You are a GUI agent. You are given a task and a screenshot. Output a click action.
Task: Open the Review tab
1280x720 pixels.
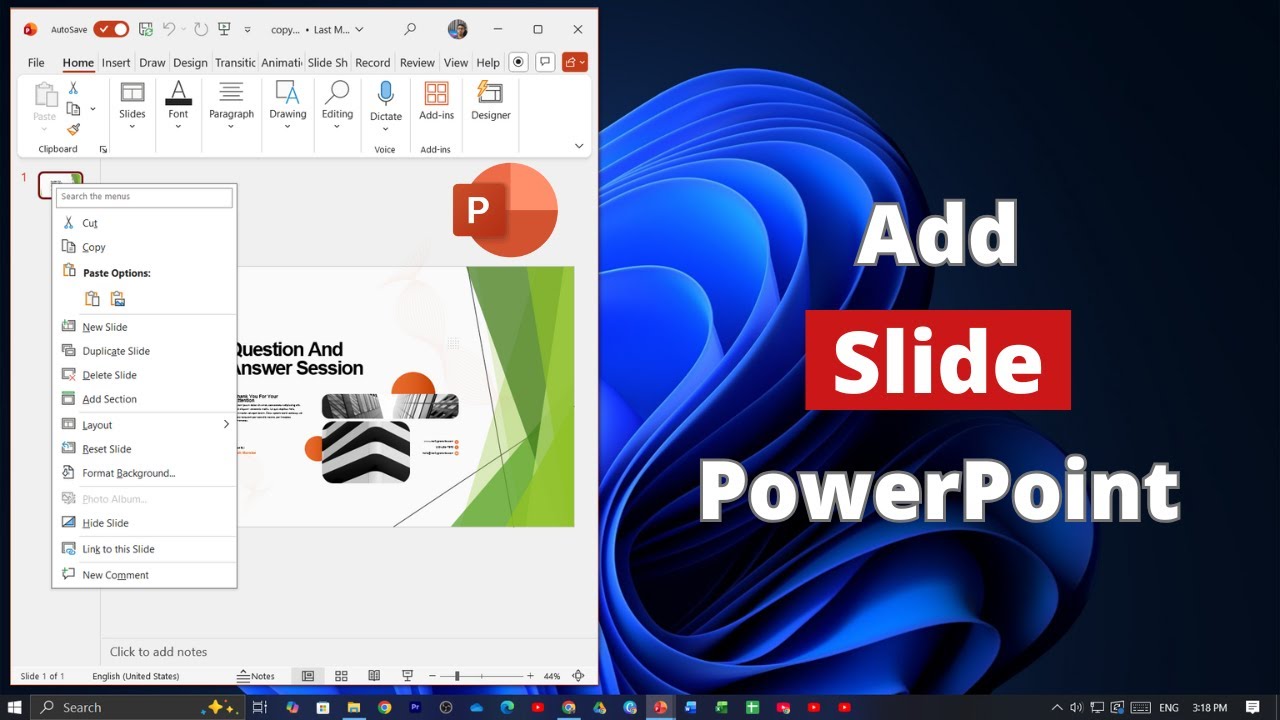click(417, 62)
